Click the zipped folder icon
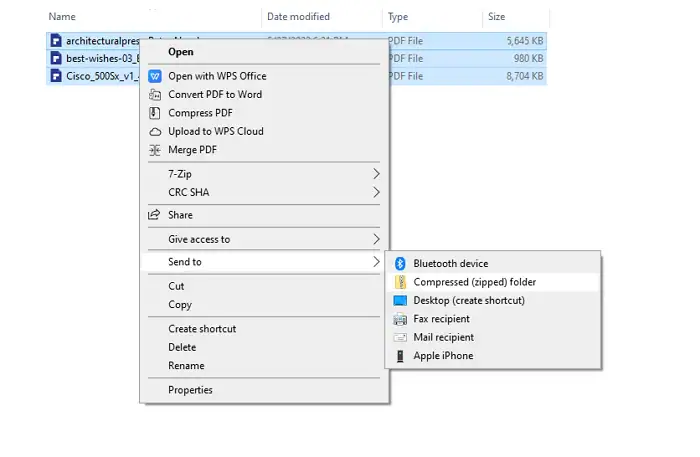The image size is (700, 457). [x=400, y=282]
